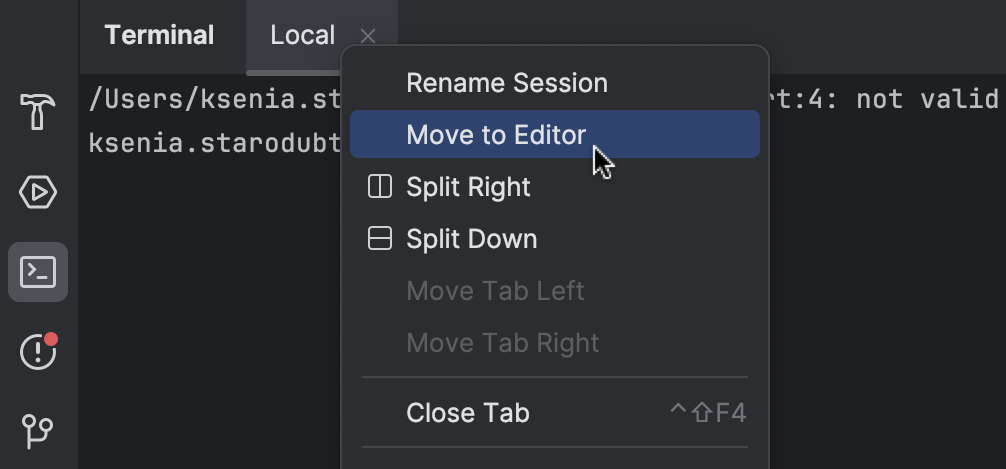This screenshot has height=469, width=1006.
Task: Open the Services tool window icon
Action: point(38,191)
